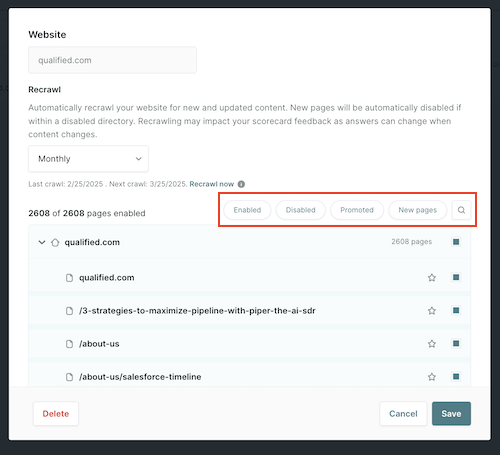Click page icon of /3-strategies-to-maximize row

[x=69, y=311]
